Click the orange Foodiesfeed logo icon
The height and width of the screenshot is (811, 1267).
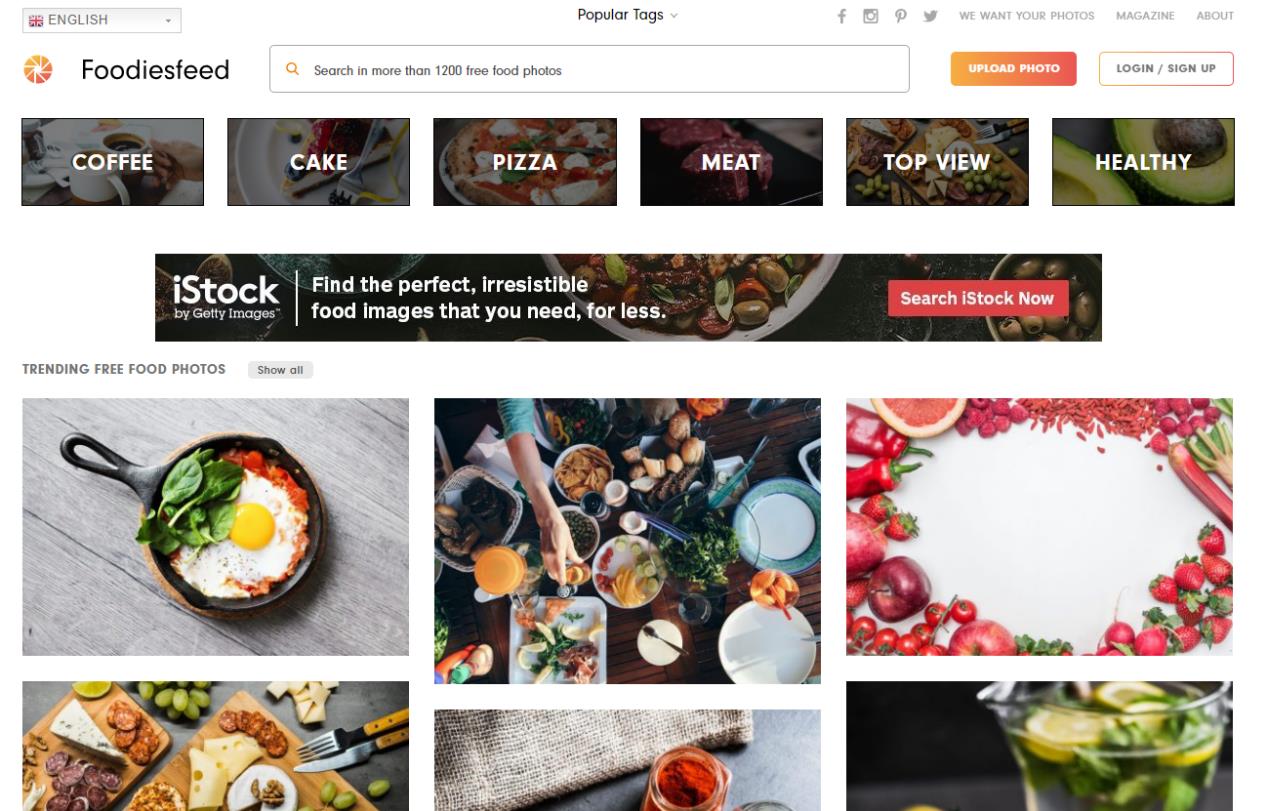click(x=38, y=69)
